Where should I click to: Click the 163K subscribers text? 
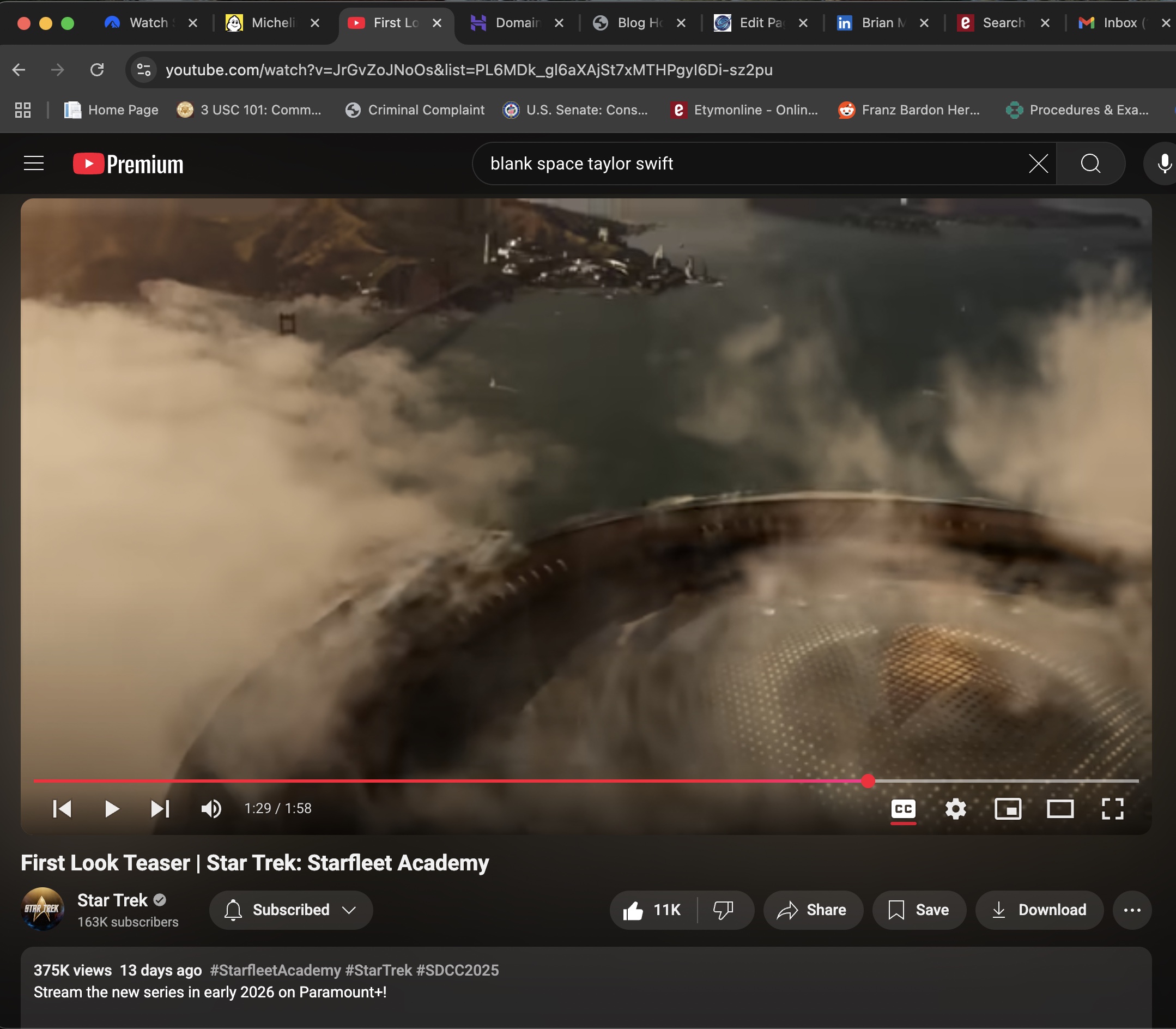point(128,922)
